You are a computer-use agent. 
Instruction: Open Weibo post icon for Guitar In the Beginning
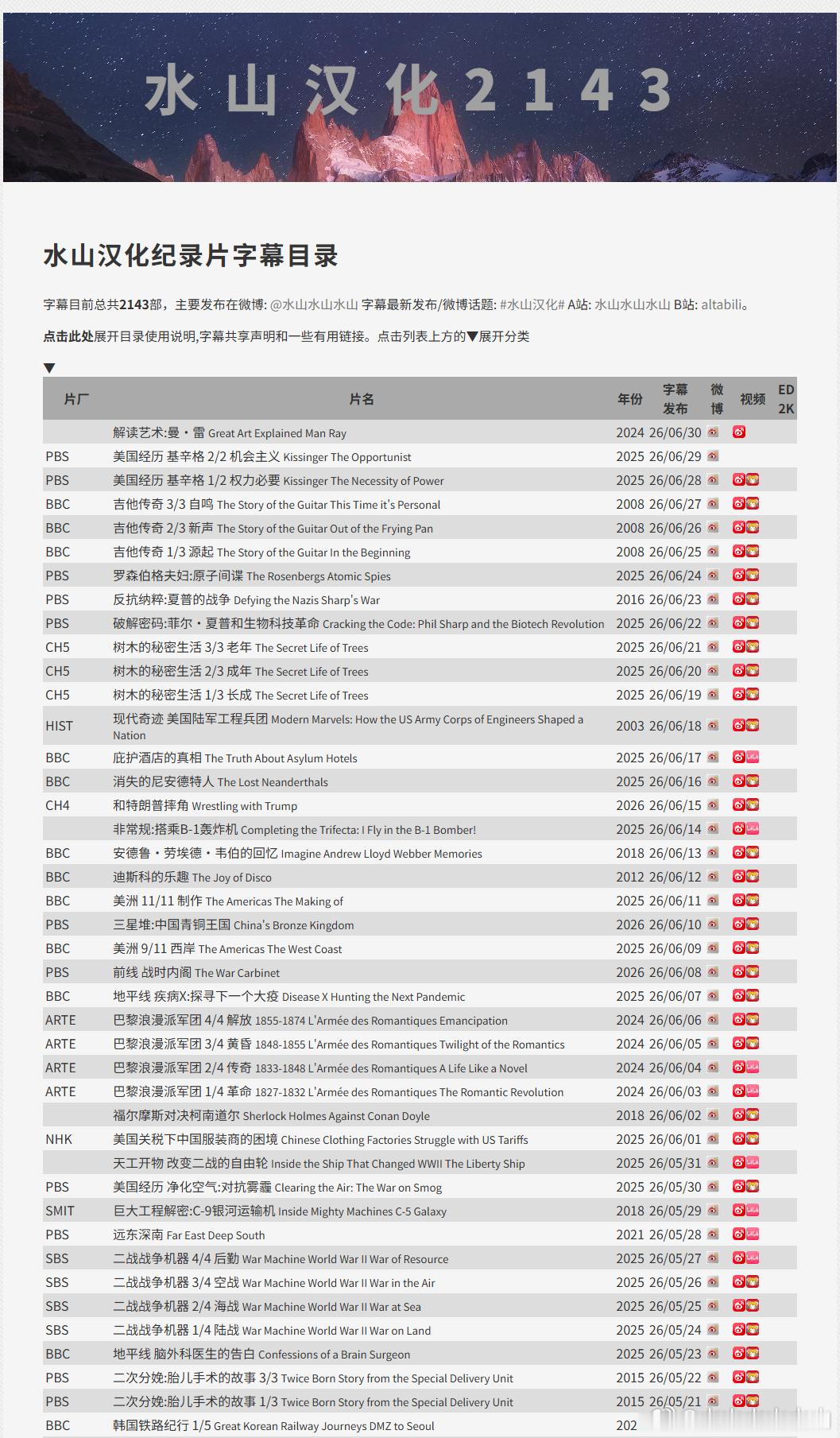coord(713,552)
